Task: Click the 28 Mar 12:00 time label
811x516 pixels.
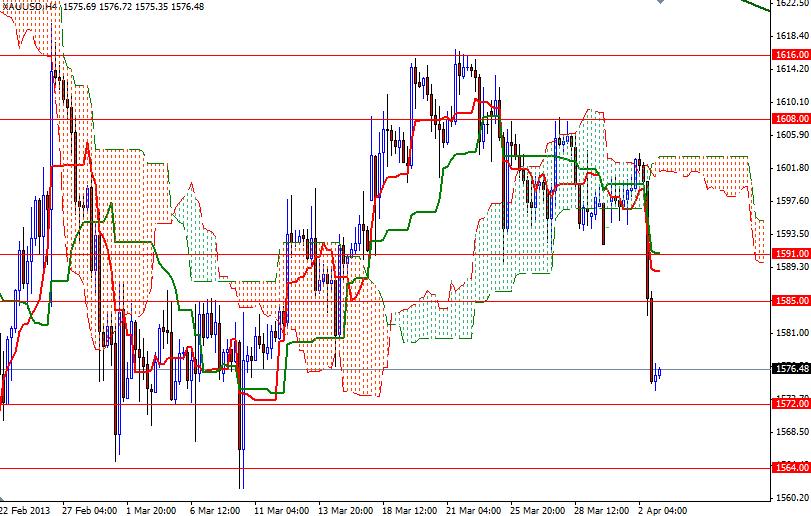Action: pyautogui.click(x=602, y=509)
